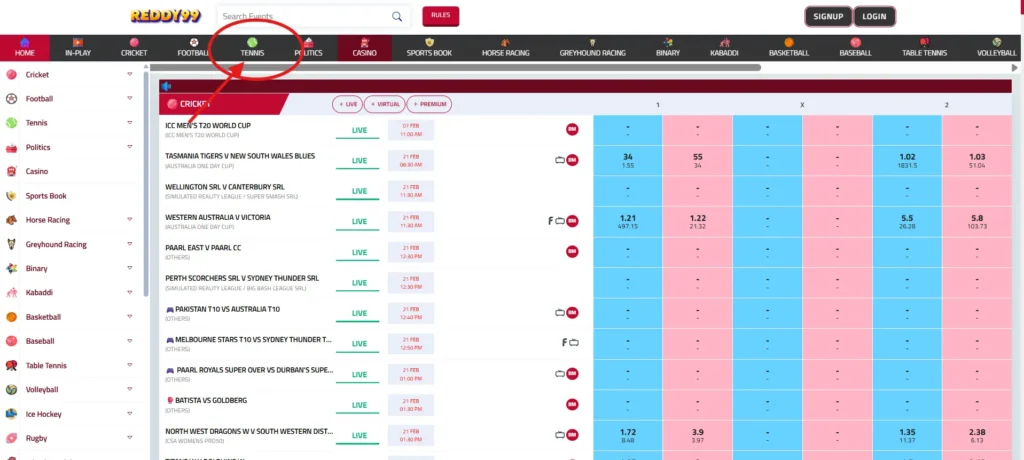Click the RULES button
The height and width of the screenshot is (460, 1024).
441,16
